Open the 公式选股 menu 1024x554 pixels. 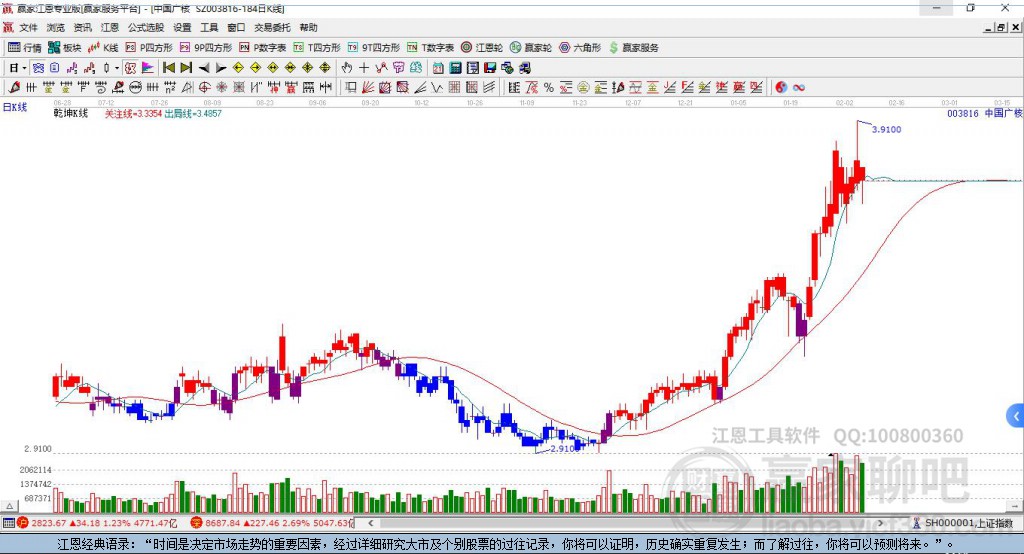tap(146, 27)
